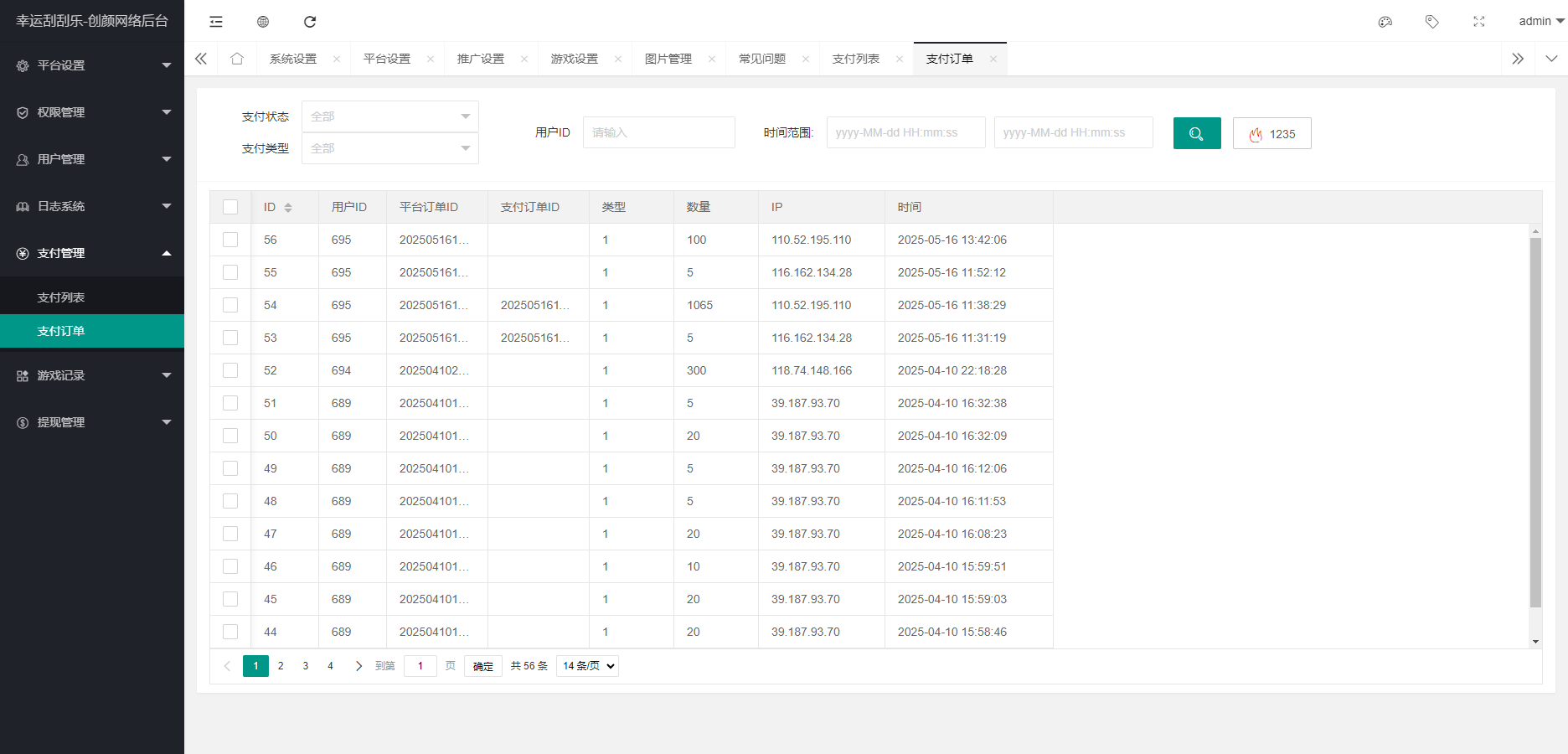Click the 确定 pagination button
The width and height of the screenshot is (1568, 754).
point(483,666)
